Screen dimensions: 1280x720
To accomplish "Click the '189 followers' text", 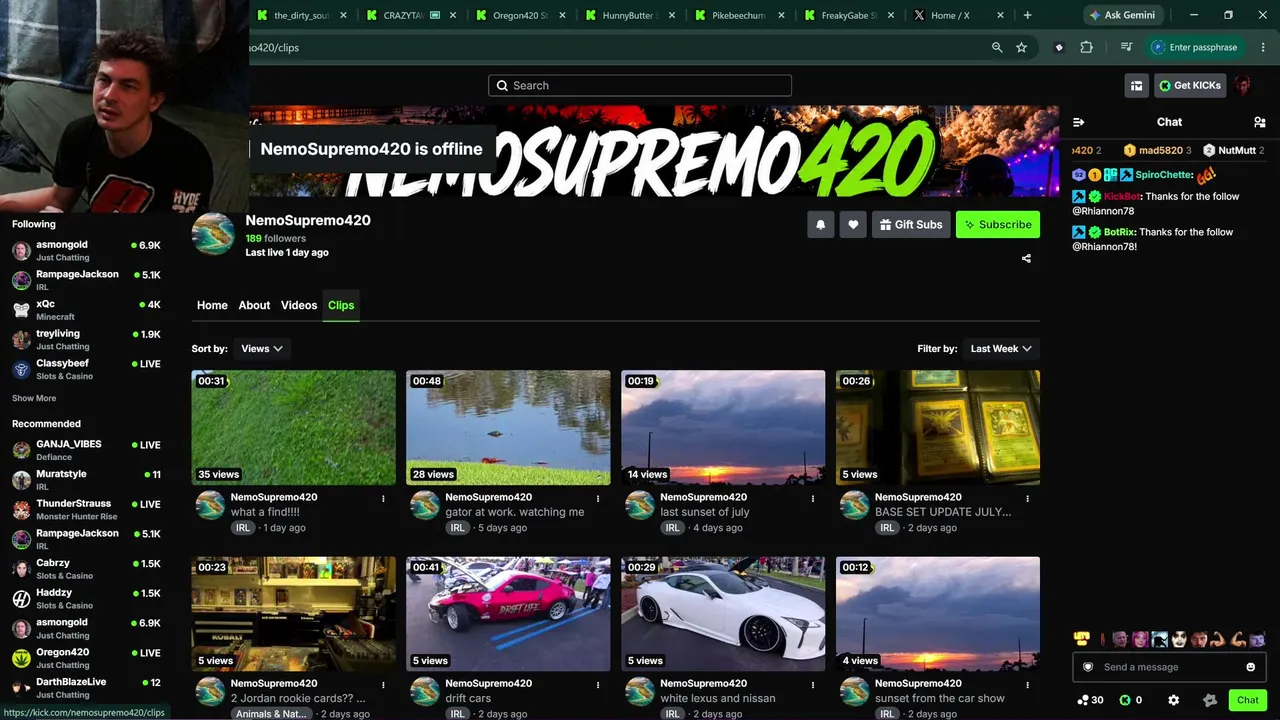I will pos(276,238).
